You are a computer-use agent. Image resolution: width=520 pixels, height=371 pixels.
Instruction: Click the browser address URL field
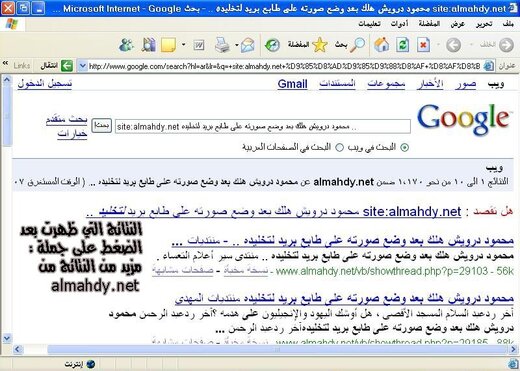pyautogui.click(x=284, y=66)
